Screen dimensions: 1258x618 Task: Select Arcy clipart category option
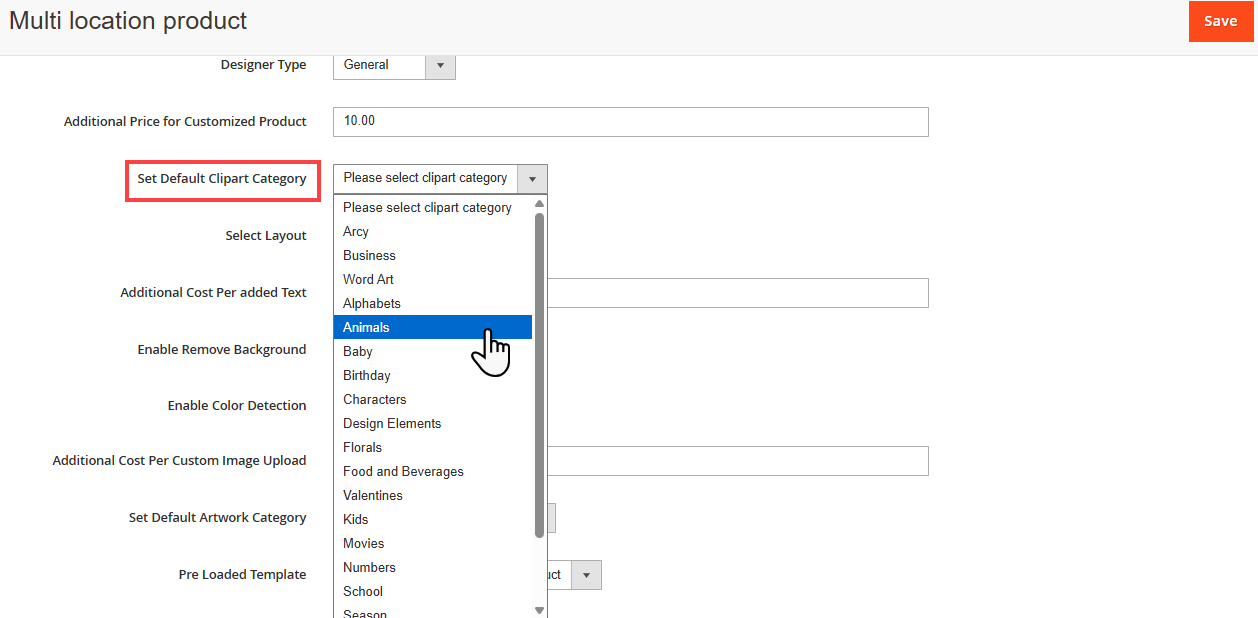[x=356, y=231]
